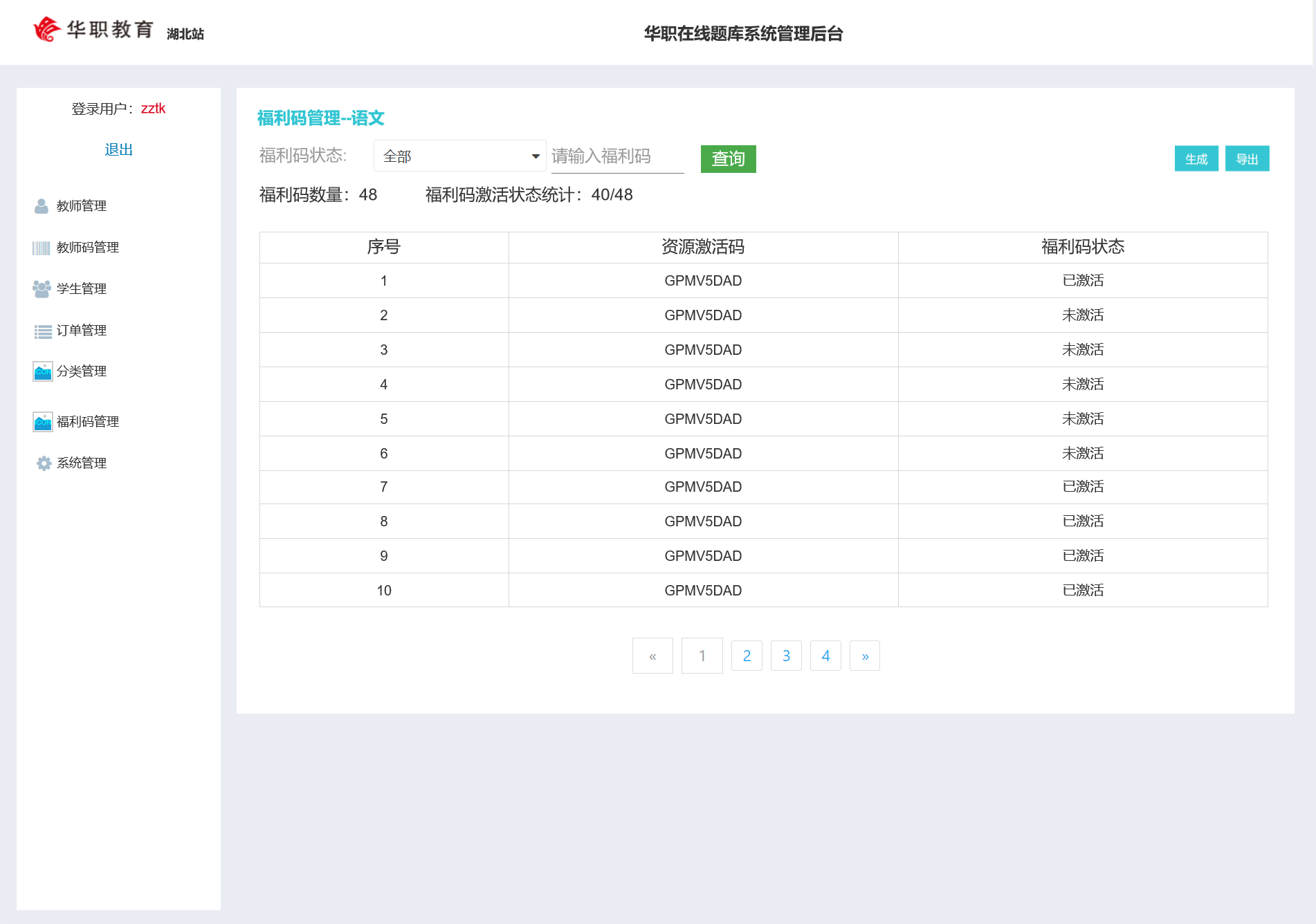Click the 华职在线题库系统管理后台 title

743,34
